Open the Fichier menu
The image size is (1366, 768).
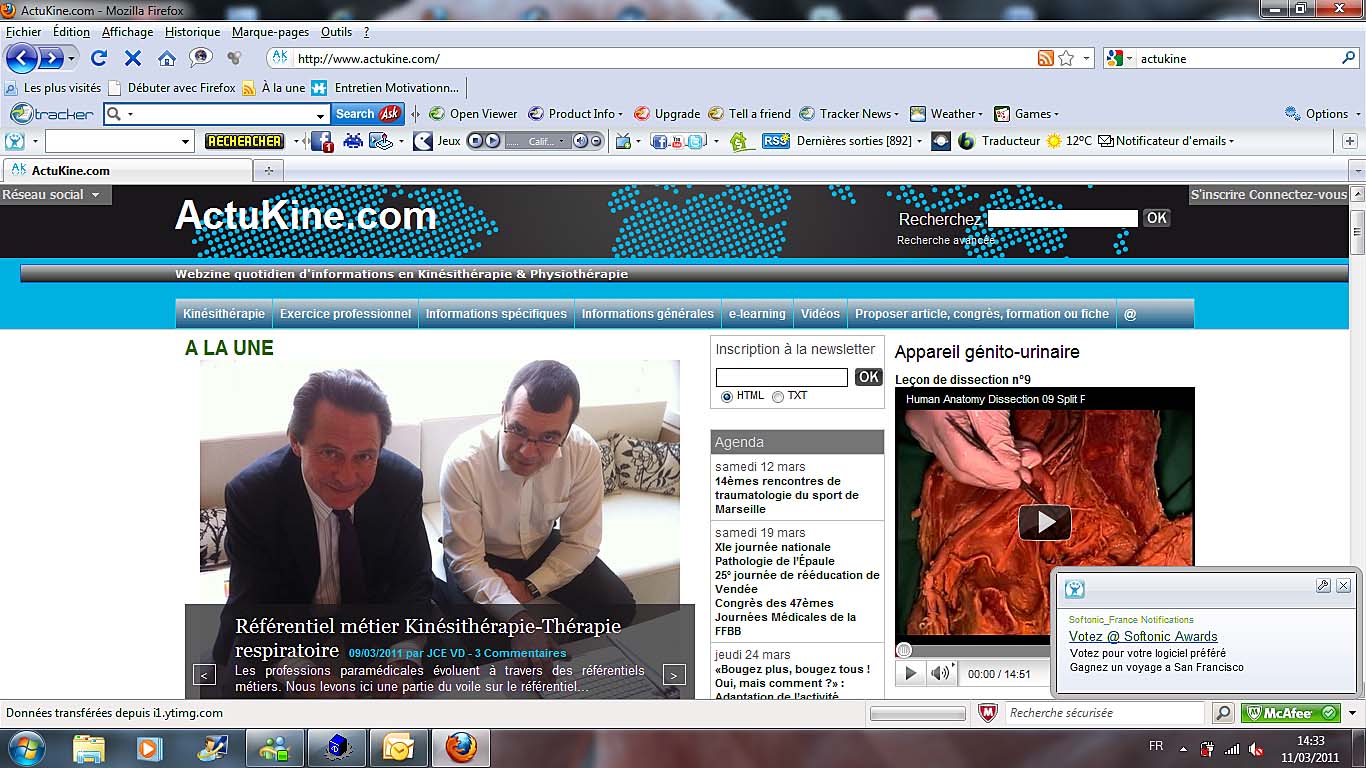24,32
